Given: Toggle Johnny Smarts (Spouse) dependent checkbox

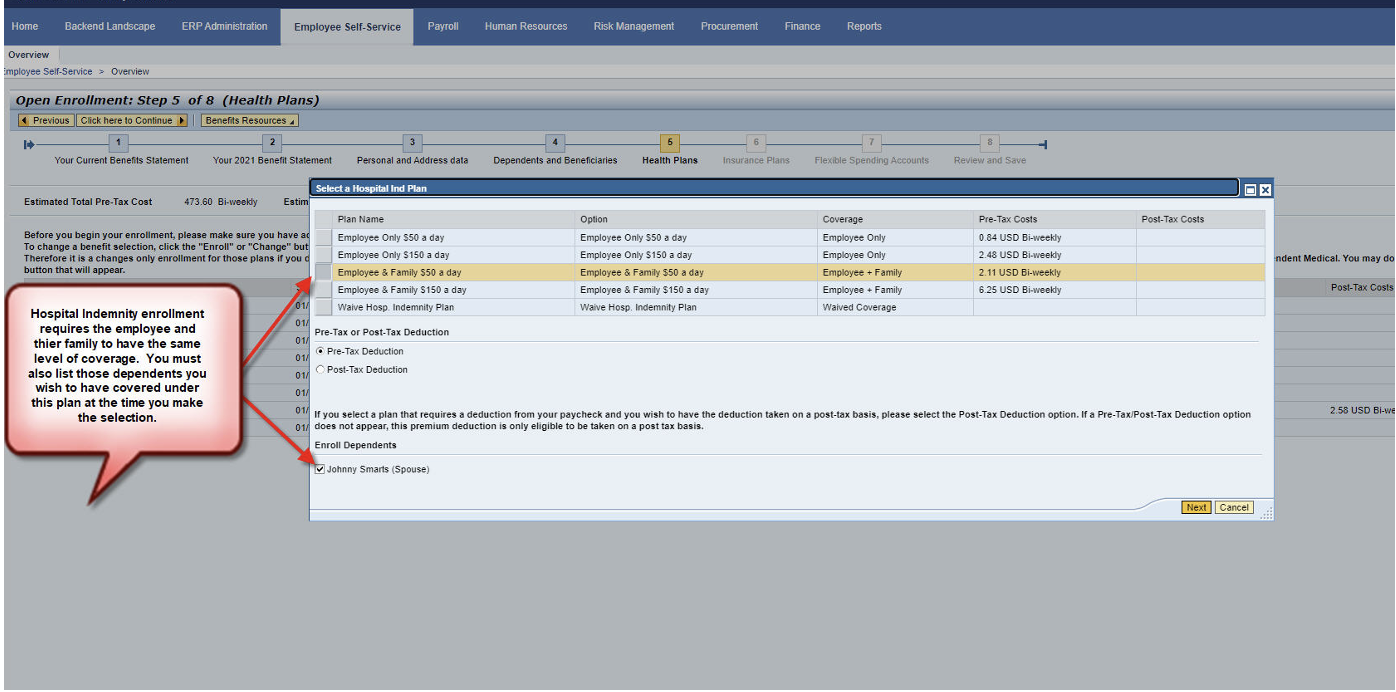Looking at the screenshot, I should [x=320, y=469].
